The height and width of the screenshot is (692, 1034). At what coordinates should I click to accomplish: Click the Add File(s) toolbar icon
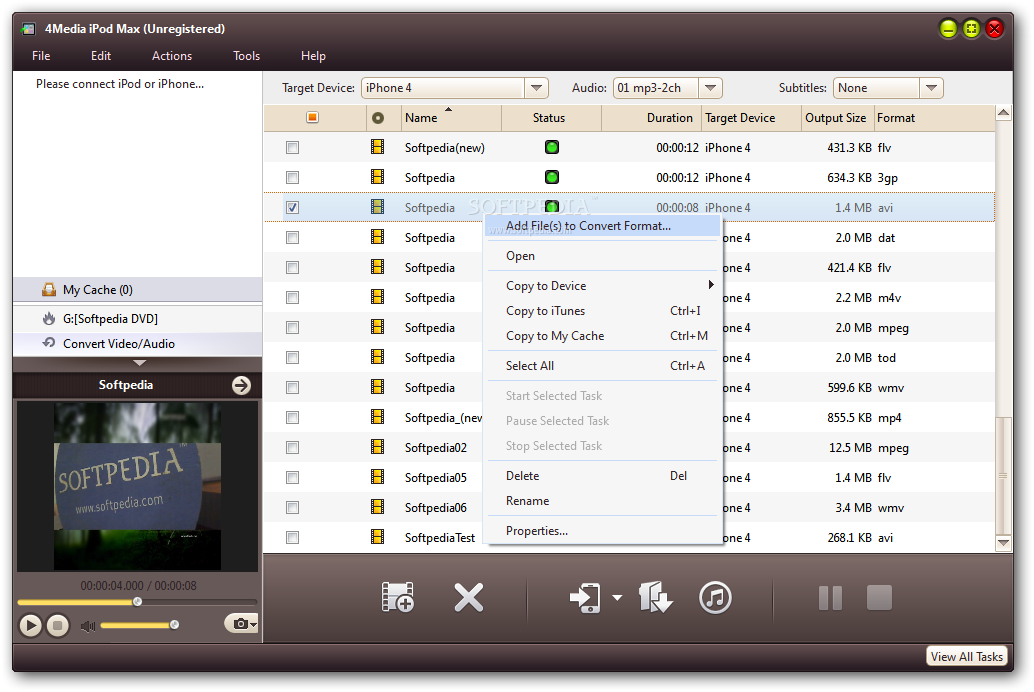click(x=398, y=597)
